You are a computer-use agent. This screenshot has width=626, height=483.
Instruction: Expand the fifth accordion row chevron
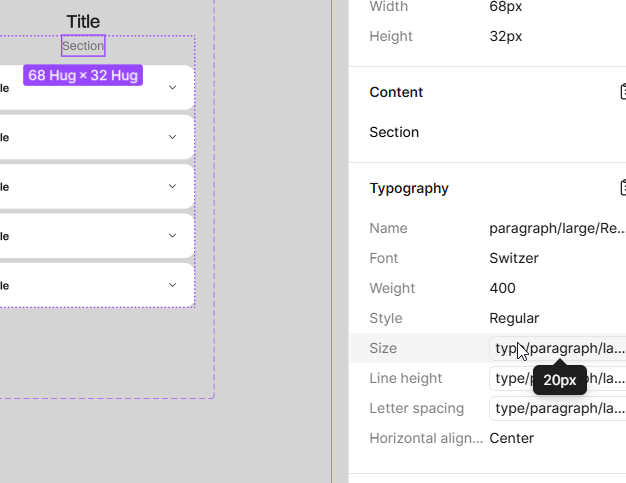tap(172, 285)
